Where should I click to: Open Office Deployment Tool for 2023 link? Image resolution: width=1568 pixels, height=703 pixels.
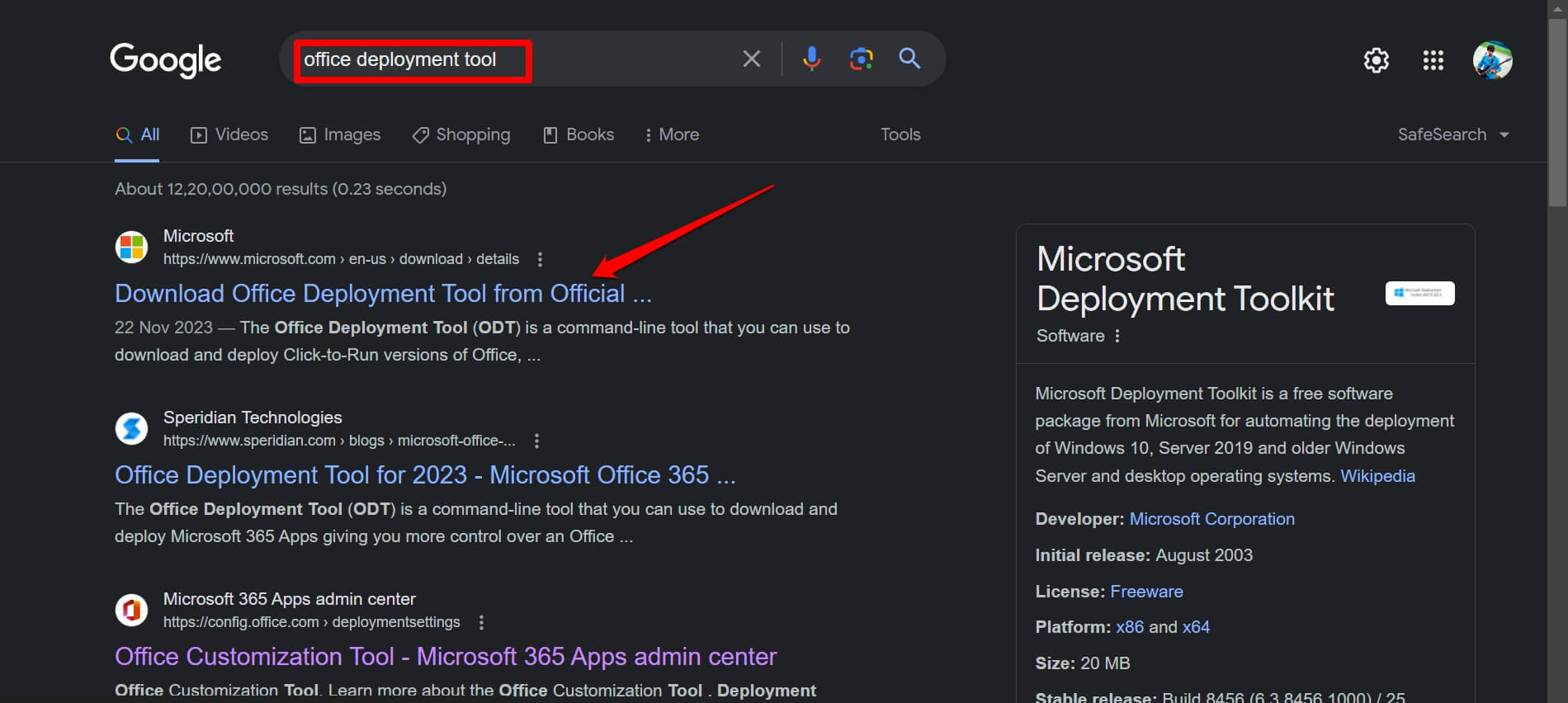tap(425, 475)
